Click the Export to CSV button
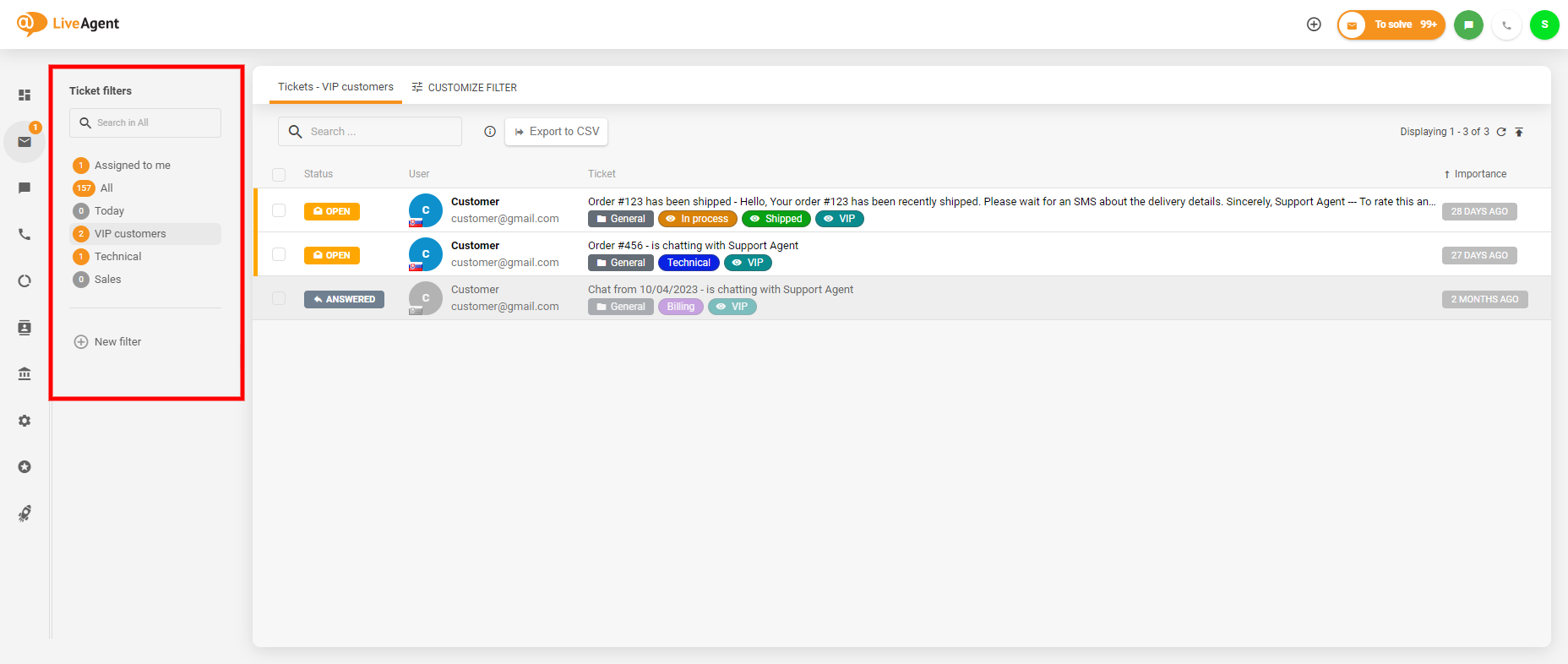This screenshot has width=1568, height=664. [x=556, y=132]
